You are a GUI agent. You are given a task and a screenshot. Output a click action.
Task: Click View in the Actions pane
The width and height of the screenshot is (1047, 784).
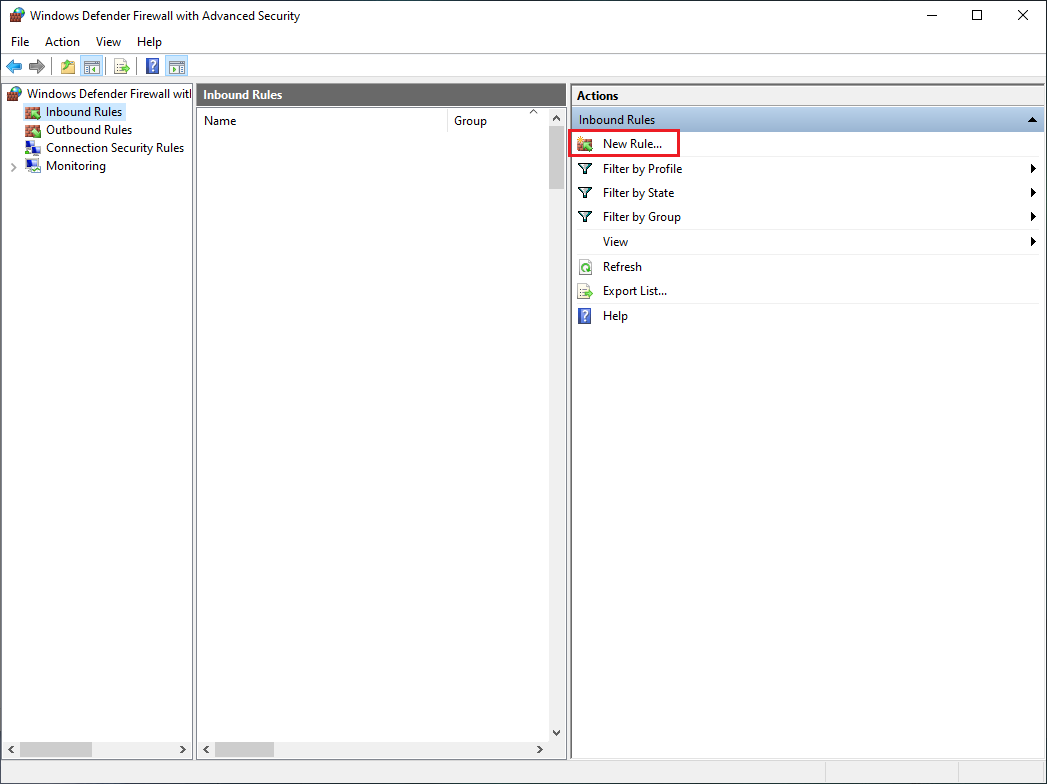[616, 242]
